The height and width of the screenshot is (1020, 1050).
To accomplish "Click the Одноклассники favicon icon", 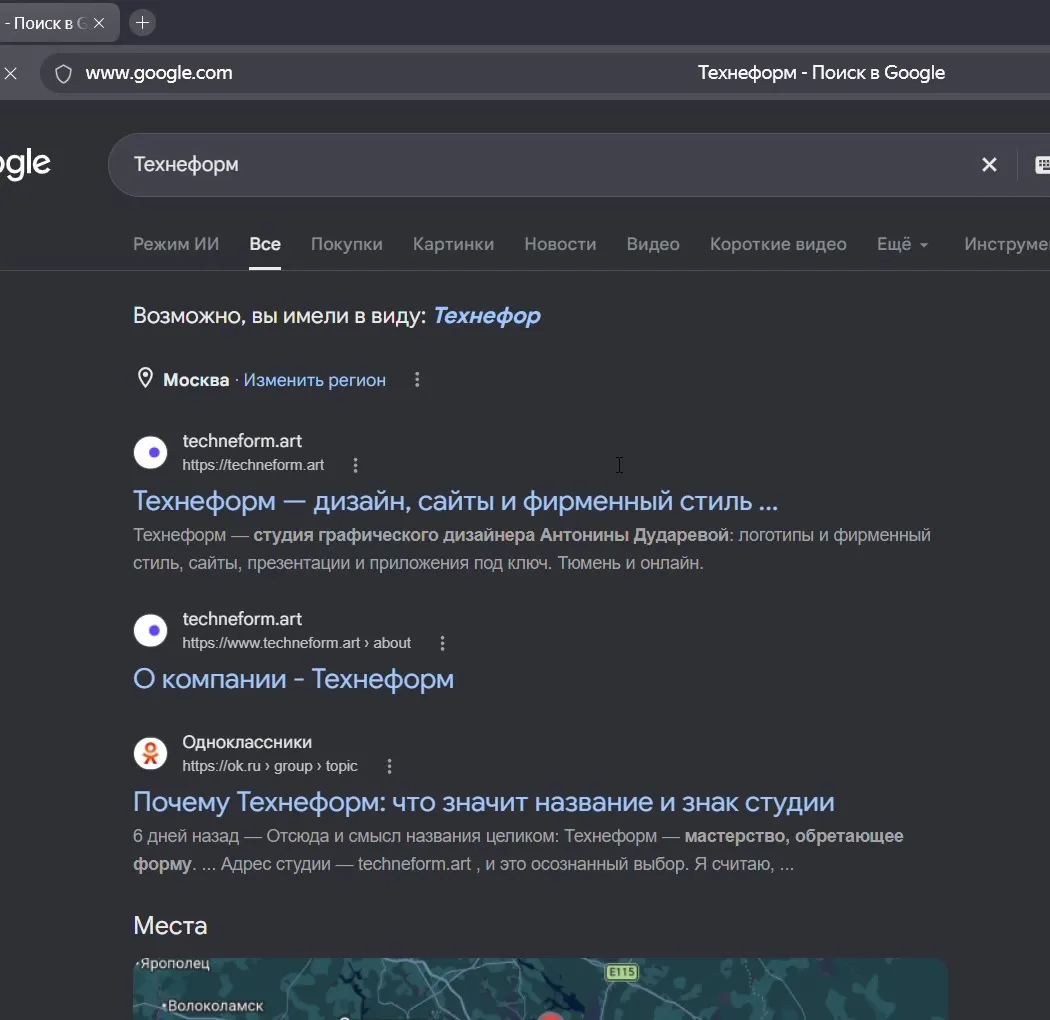I will tap(151, 753).
